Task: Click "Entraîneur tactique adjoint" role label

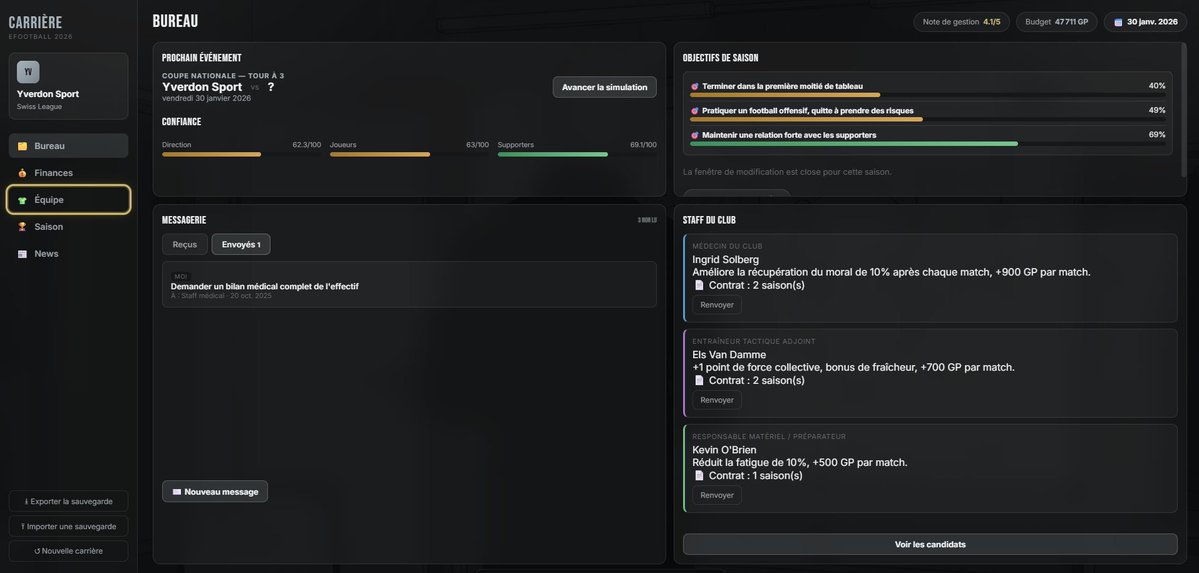Action: (x=754, y=341)
